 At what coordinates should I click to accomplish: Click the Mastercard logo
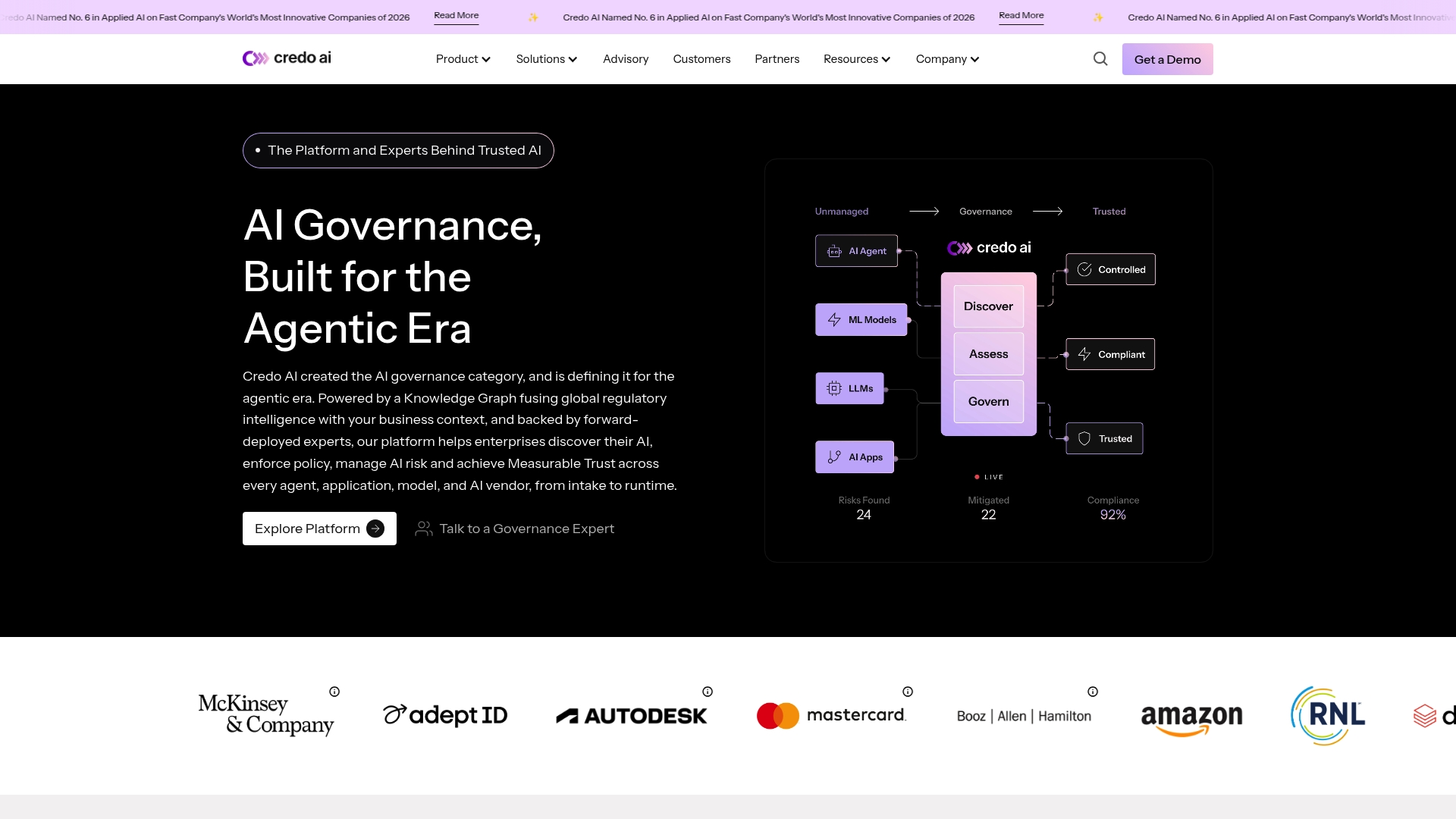831,716
